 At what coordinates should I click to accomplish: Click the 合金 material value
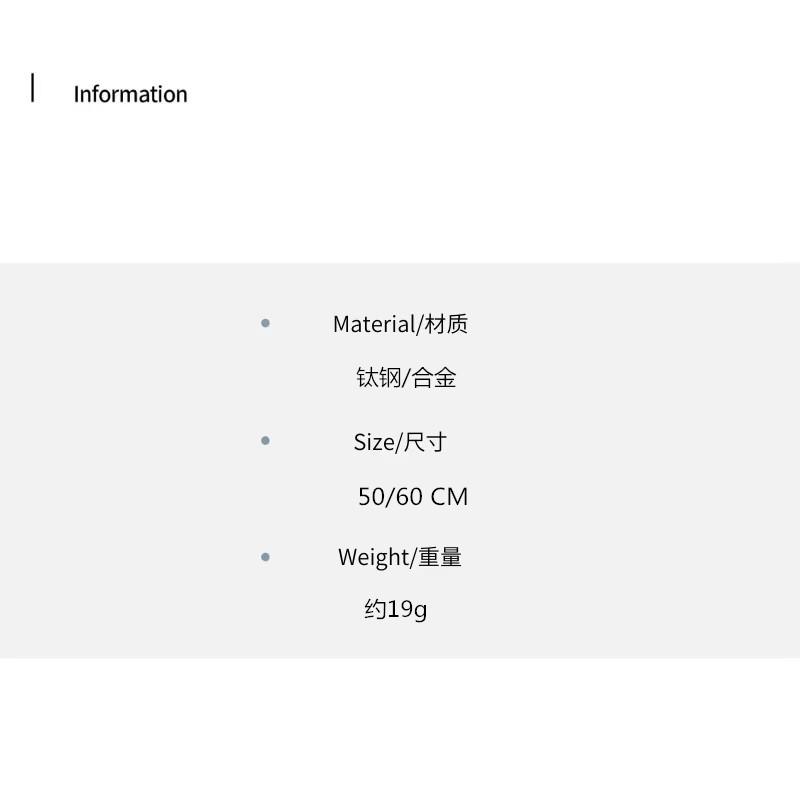click(x=435, y=378)
